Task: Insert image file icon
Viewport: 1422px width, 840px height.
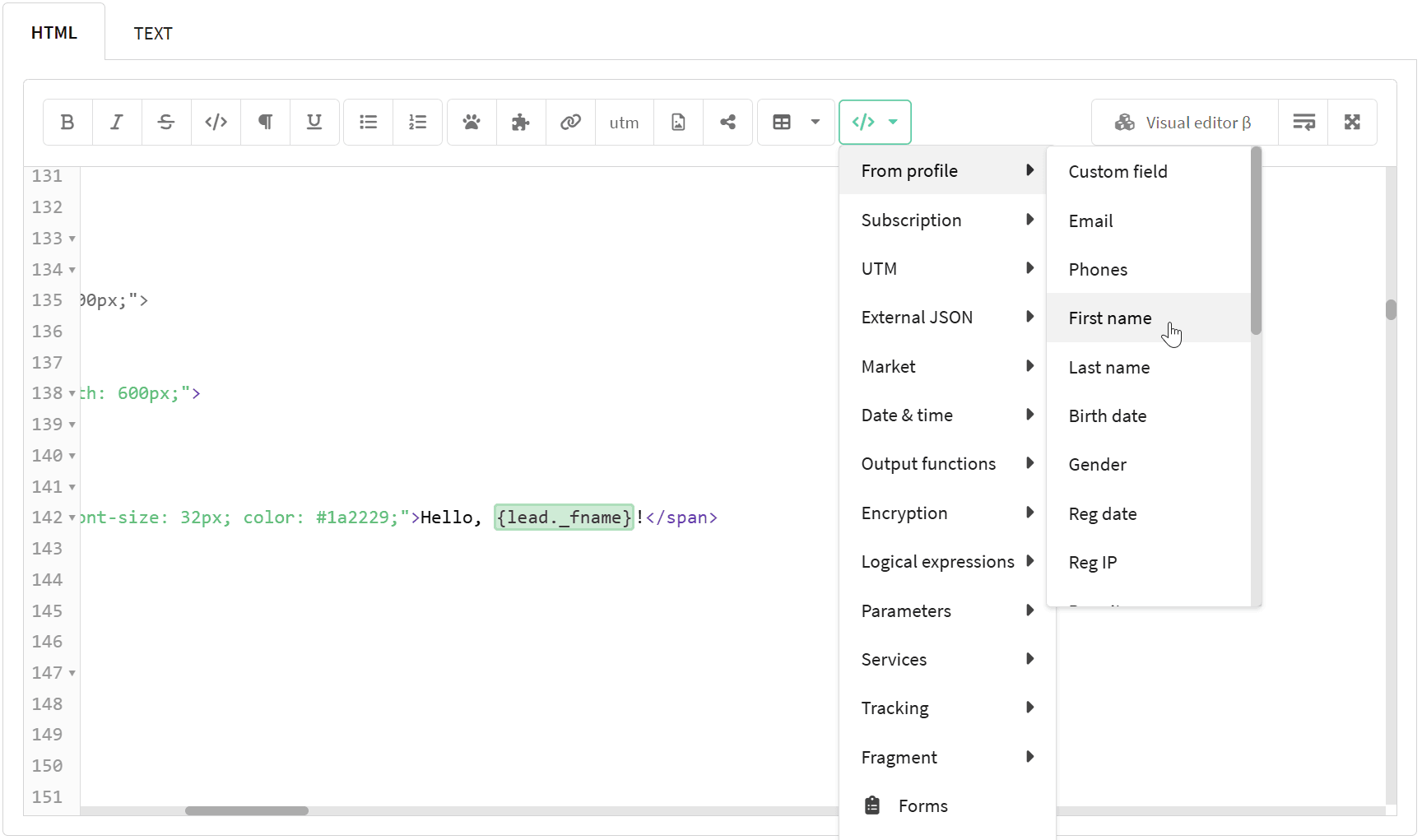Action: [x=678, y=123]
